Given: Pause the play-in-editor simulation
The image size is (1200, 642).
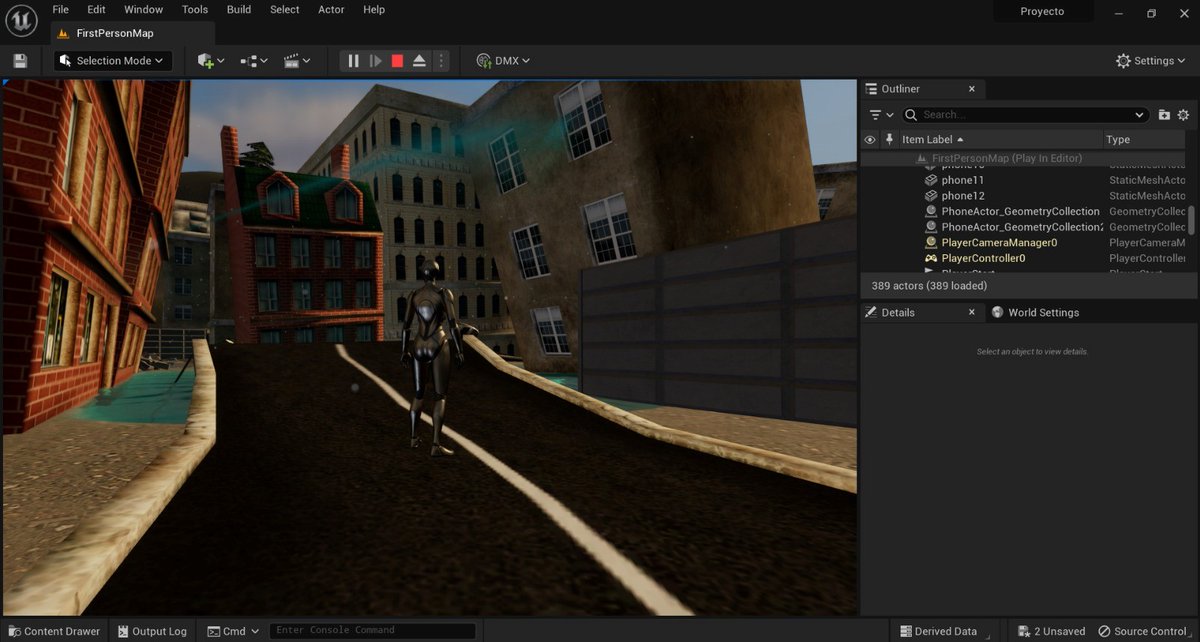Looking at the screenshot, I should (353, 61).
